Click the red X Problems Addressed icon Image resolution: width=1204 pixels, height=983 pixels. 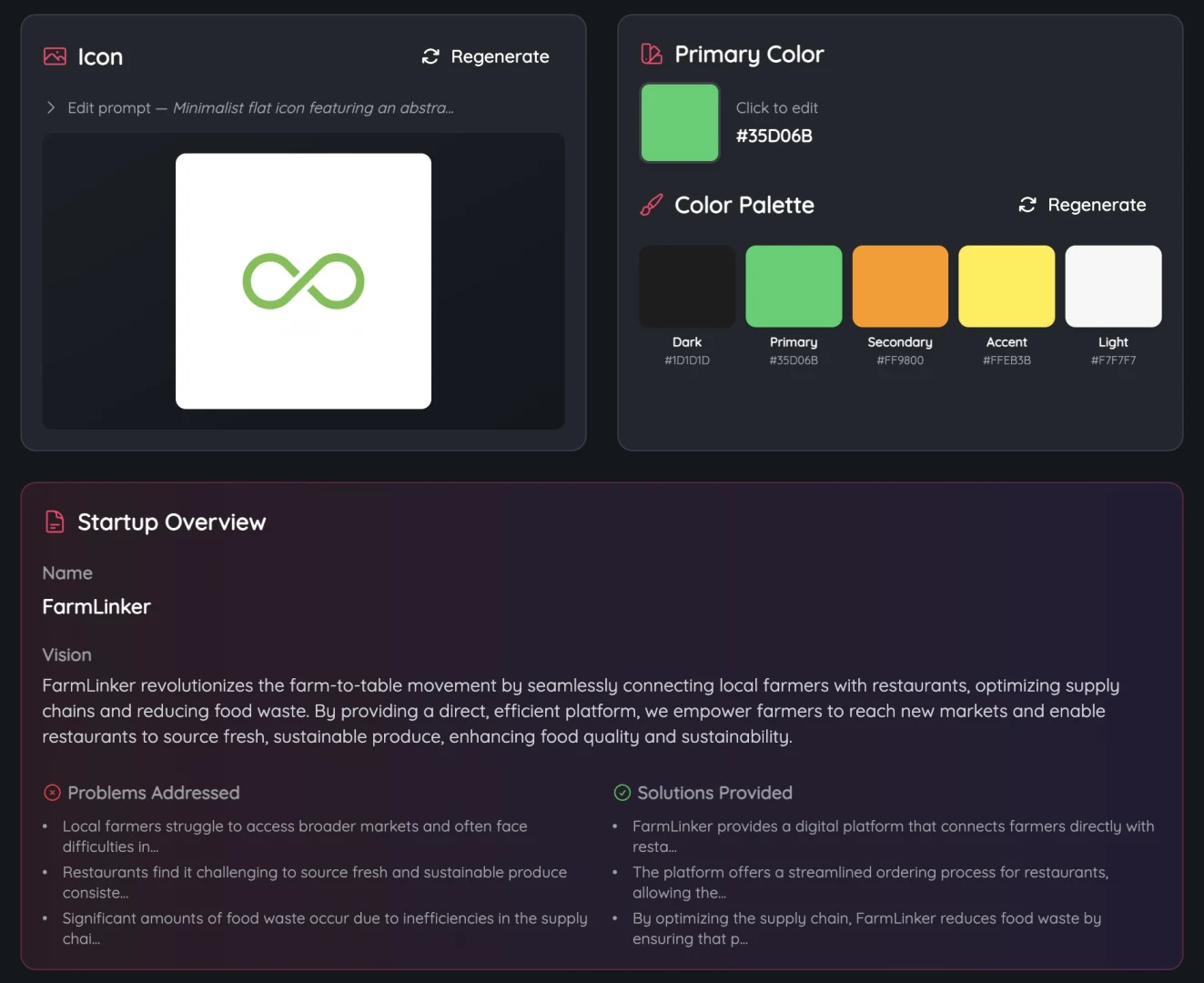(53, 793)
